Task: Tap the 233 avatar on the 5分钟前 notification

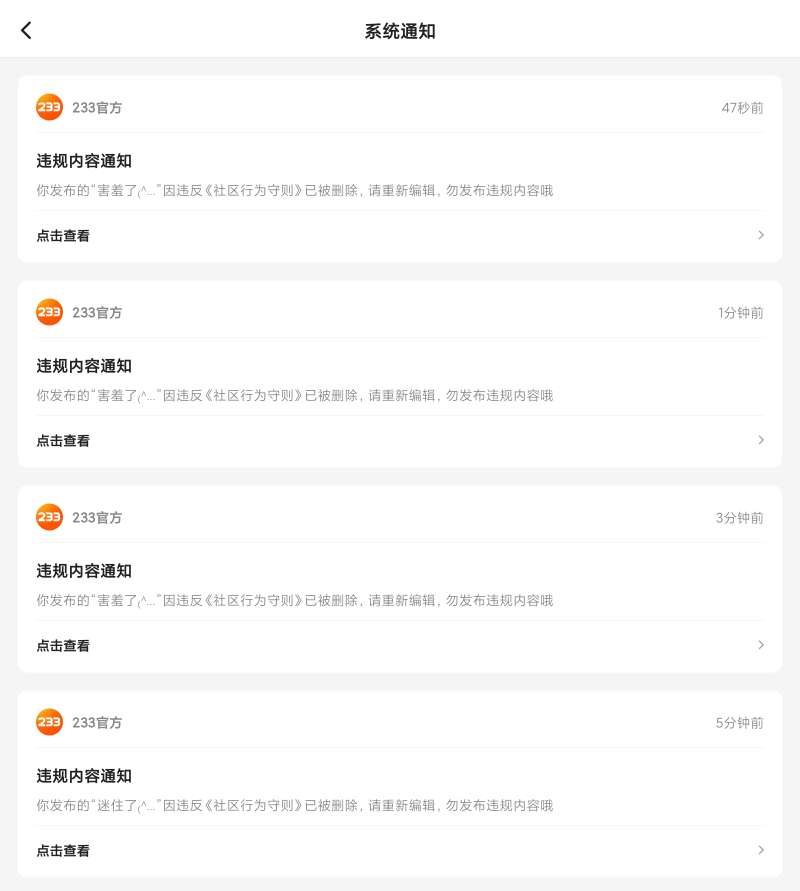Action: click(x=49, y=722)
